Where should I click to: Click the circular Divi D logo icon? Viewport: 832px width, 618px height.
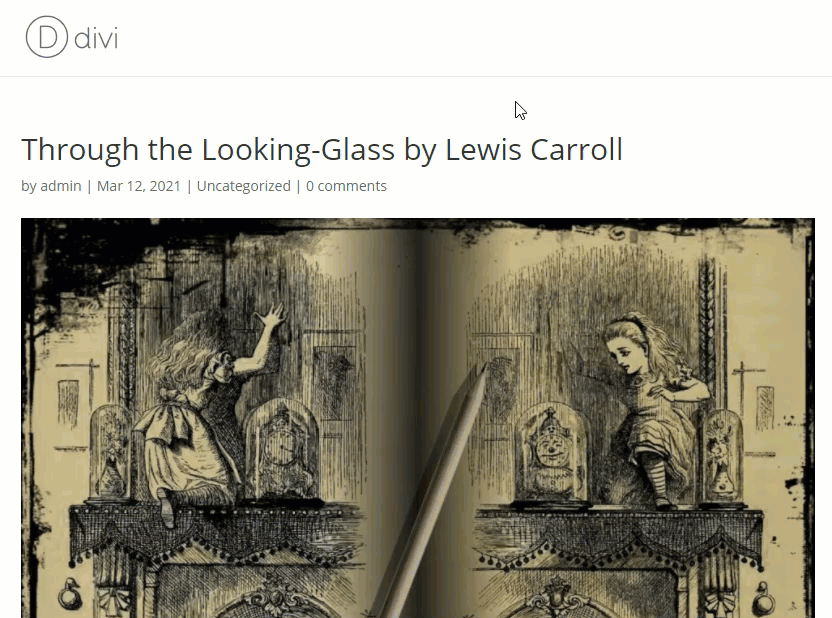click(x=47, y=37)
